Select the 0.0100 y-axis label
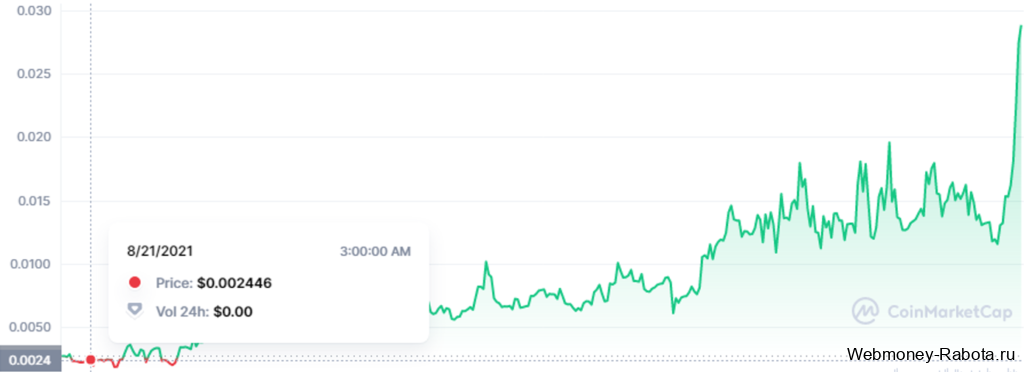 29,264
